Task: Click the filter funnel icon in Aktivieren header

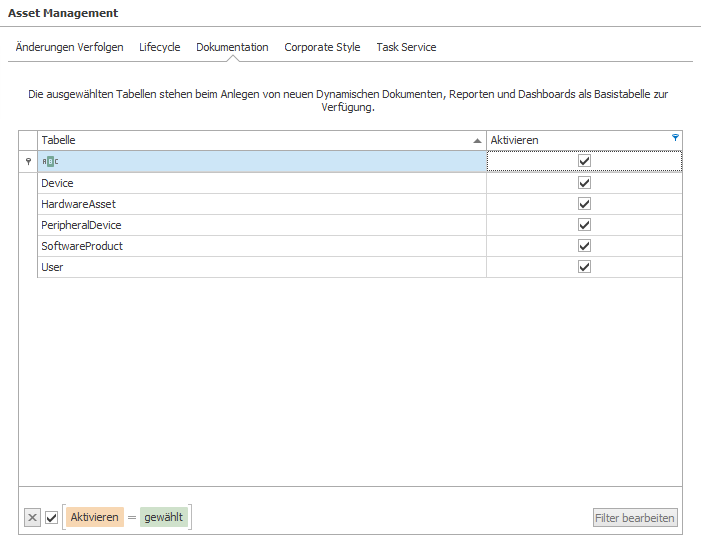Action: 675,137
